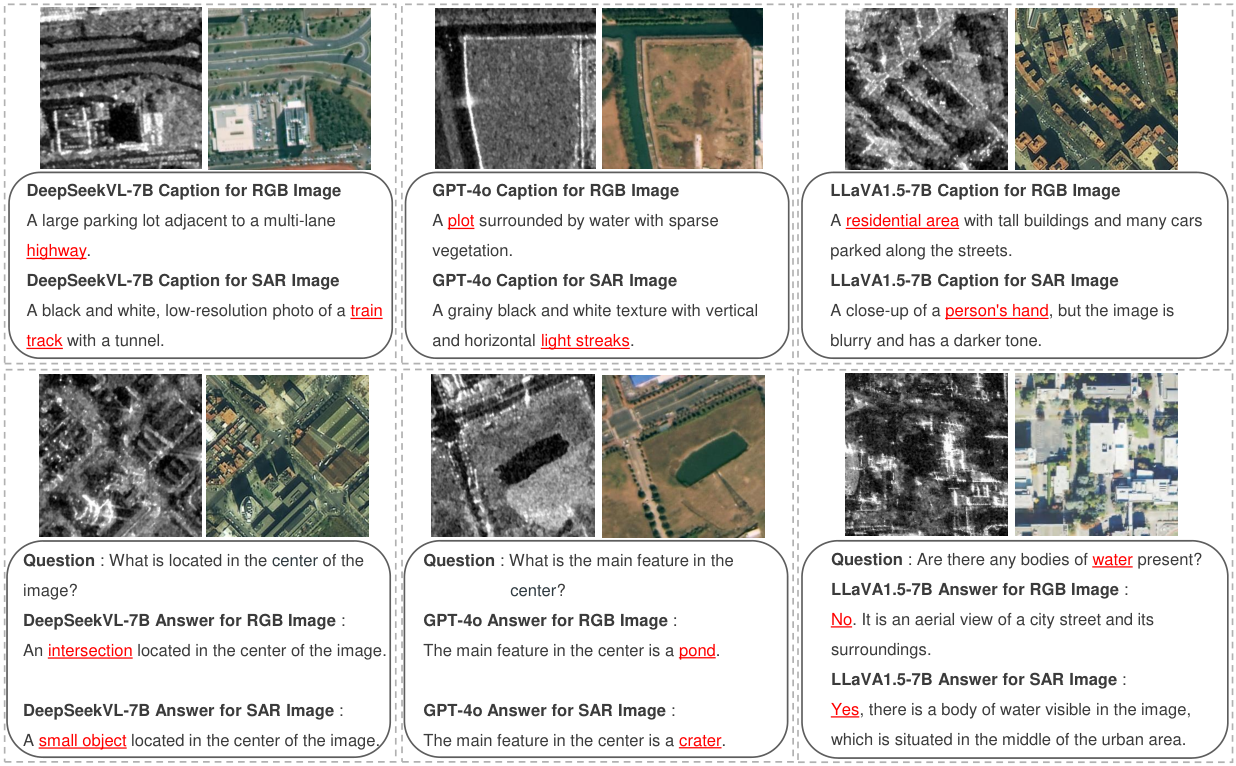Click the RGB intersection image
The height and width of the screenshot is (766, 1236).
pos(287,456)
